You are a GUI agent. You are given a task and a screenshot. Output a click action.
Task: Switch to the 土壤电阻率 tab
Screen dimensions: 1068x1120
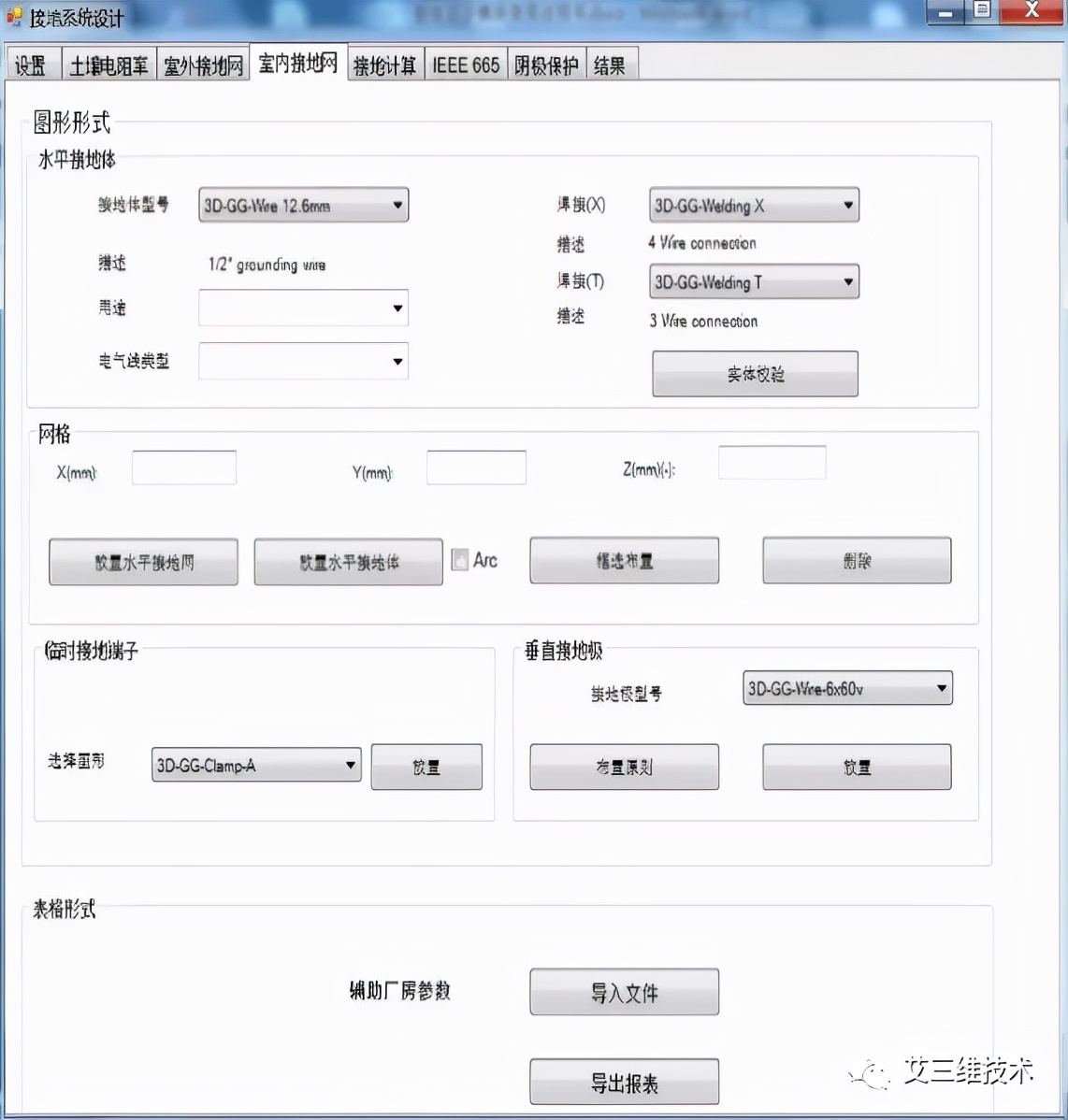(108, 64)
